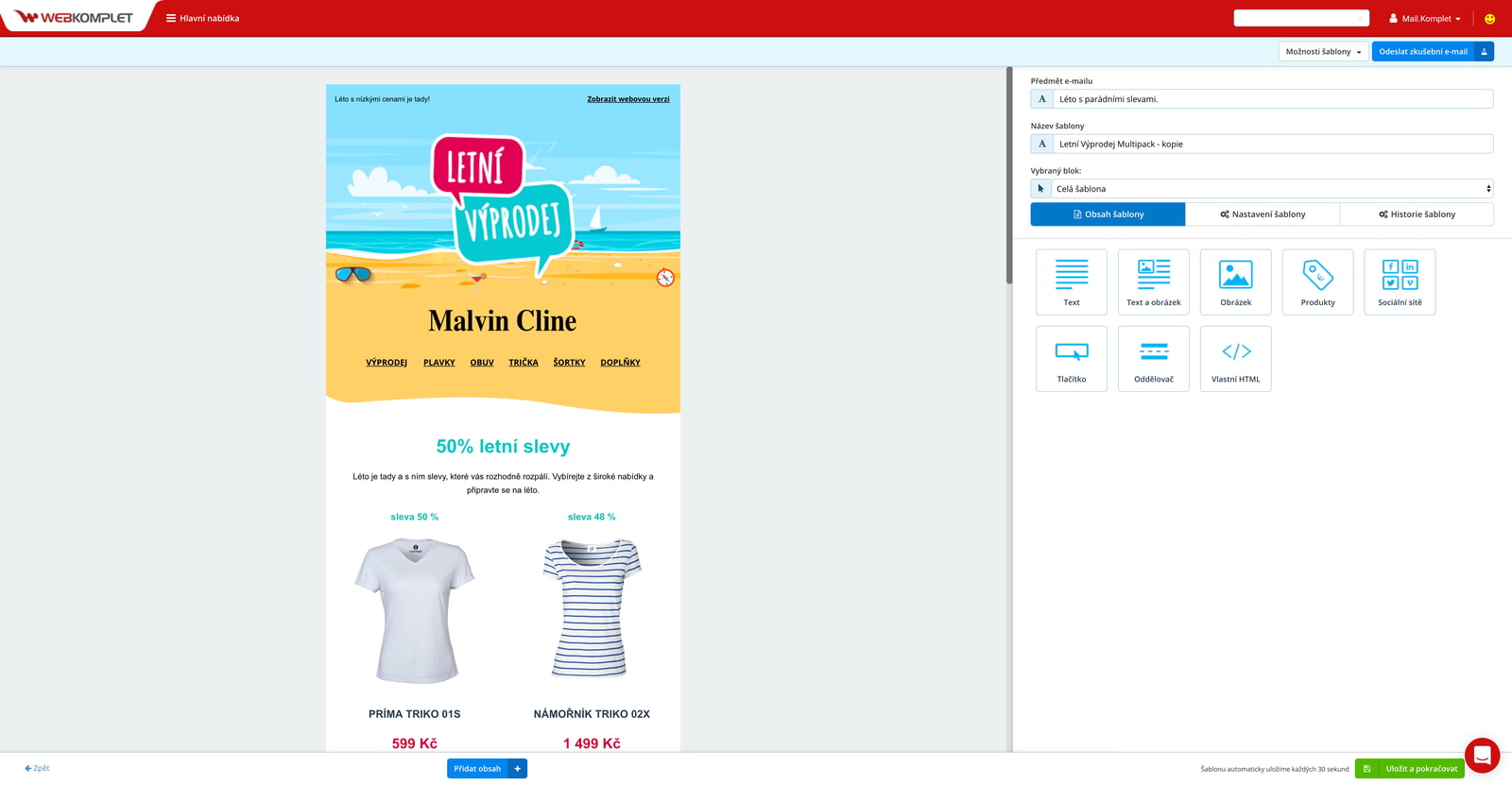Viewport: 1512px width, 785px height.
Task: Switch to Obsah šablony tab
Action: [x=1108, y=214]
